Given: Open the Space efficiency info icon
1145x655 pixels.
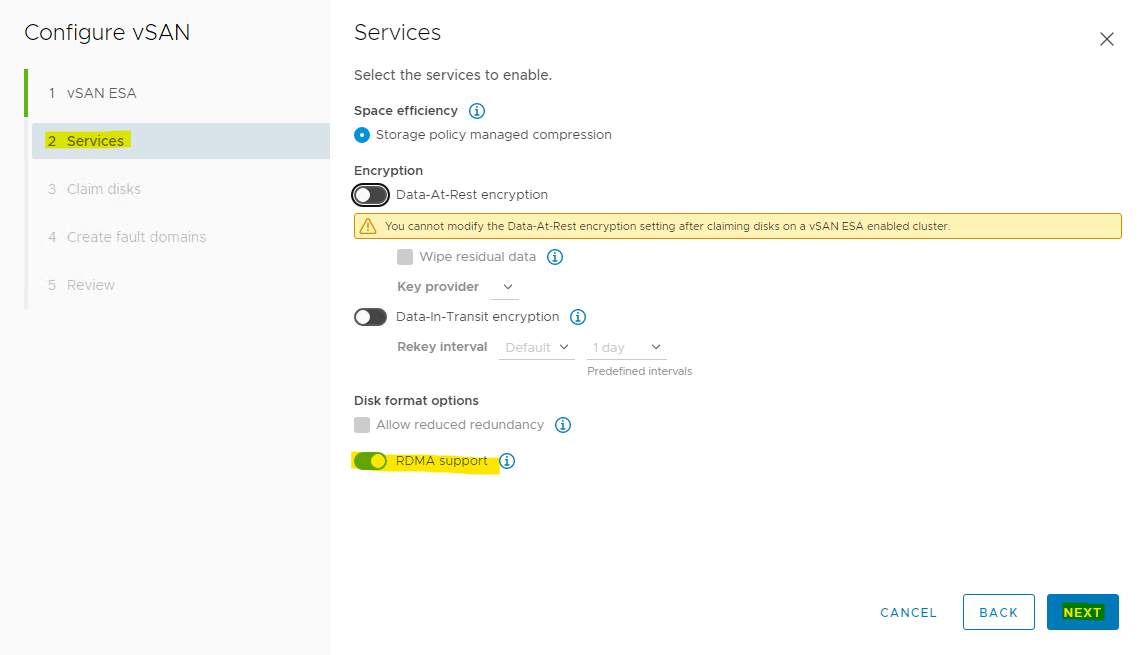Looking at the screenshot, I should (x=477, y=111).
